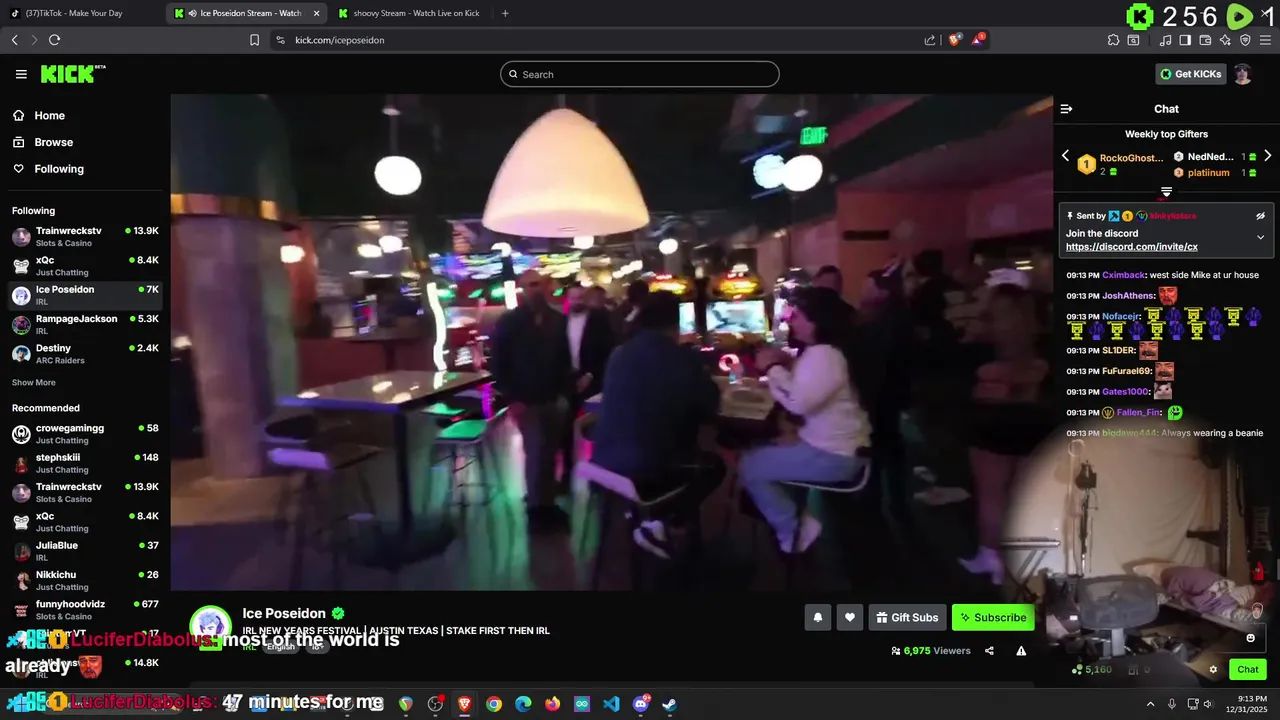This screenshot has height=720, width=1280.
Task: Close the Ice Poseidon Stream tab
Action: pos(316,13)
